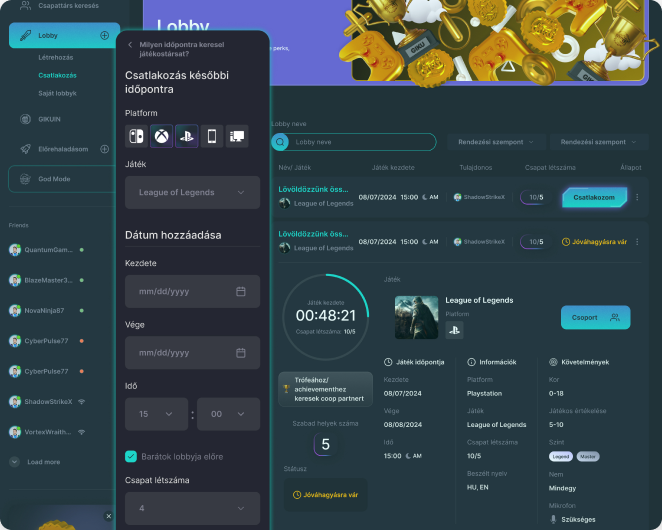Select the PC desktop platform icon
Image resolution: width=662 pixels, height=530 pixels.
pyautogui.click(x=237, y=137)
